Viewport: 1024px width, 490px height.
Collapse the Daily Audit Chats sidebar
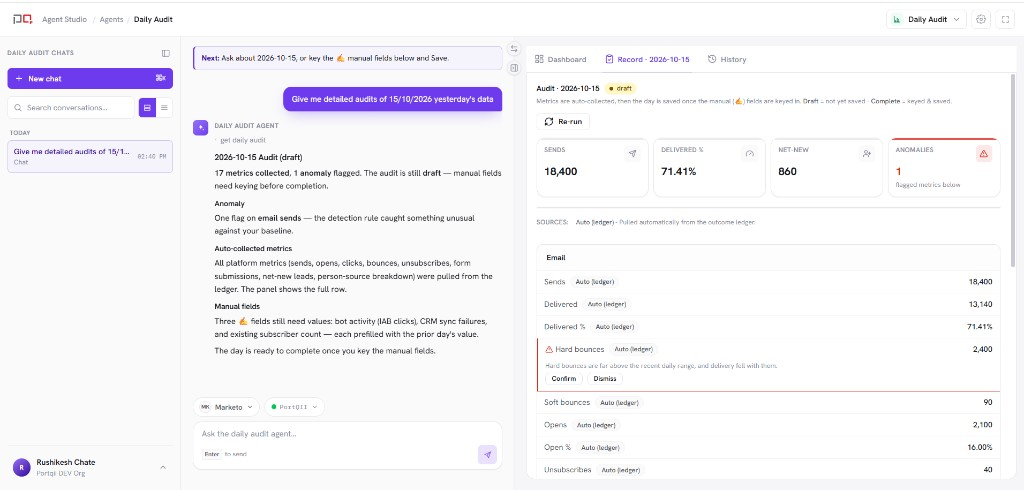point(166,53)
